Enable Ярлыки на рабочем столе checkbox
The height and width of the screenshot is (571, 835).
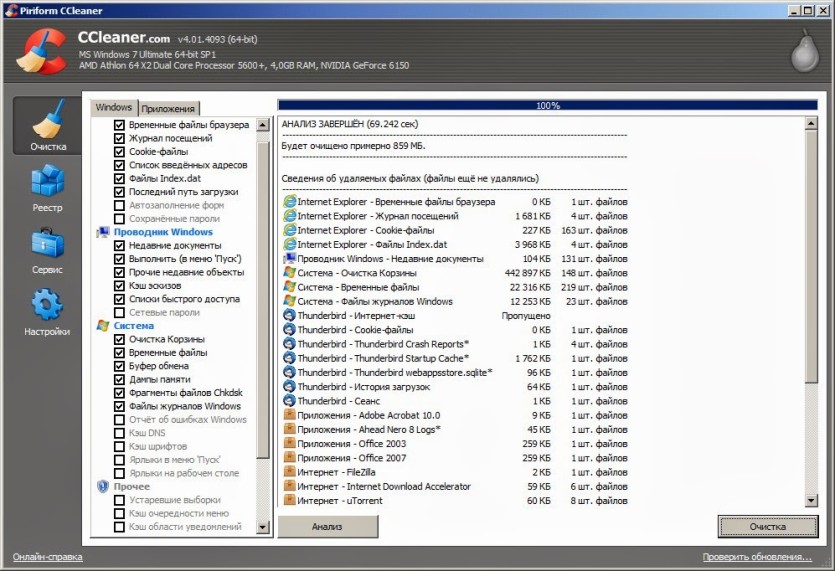[119, 474]
